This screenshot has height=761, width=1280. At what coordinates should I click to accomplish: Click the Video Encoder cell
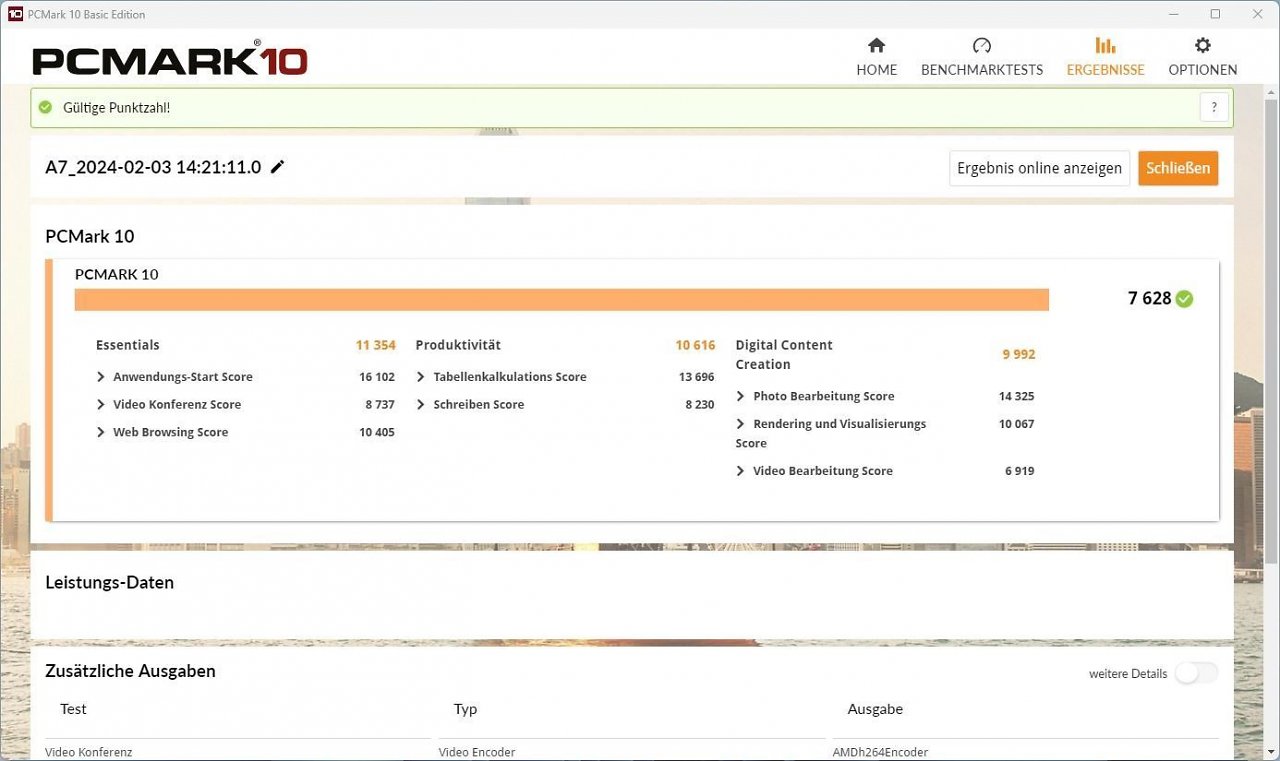(477, 752)
